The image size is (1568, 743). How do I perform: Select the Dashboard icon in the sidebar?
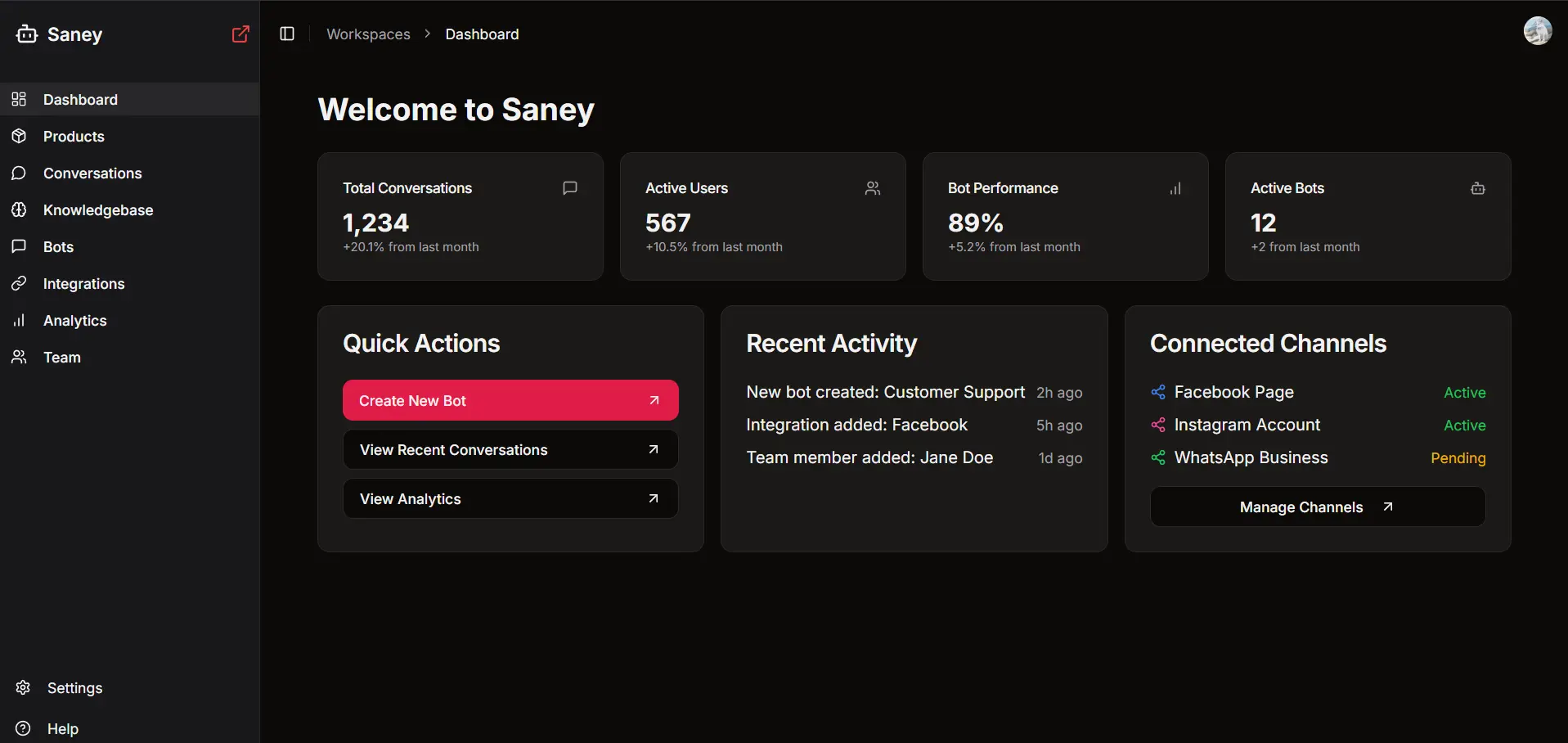click(x=20, y=99)
